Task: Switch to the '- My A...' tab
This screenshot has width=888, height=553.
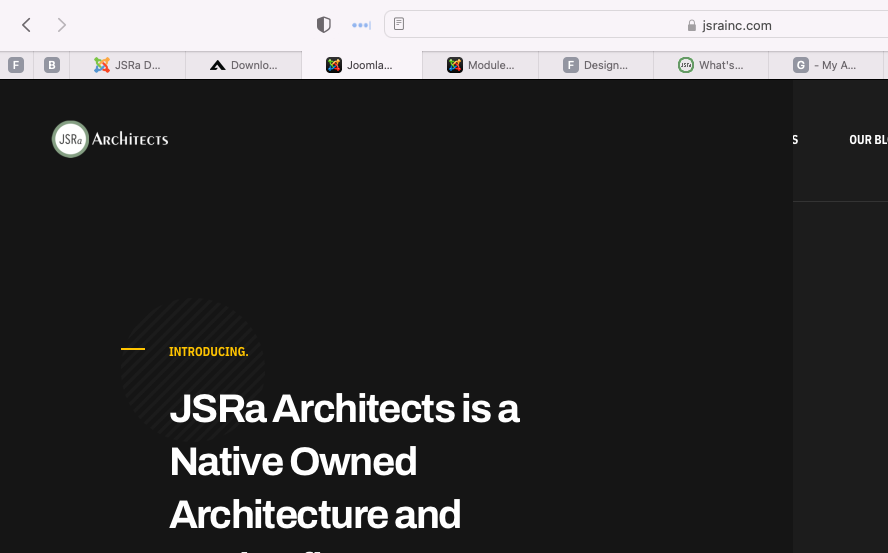Action: click(x=826, y=65)
